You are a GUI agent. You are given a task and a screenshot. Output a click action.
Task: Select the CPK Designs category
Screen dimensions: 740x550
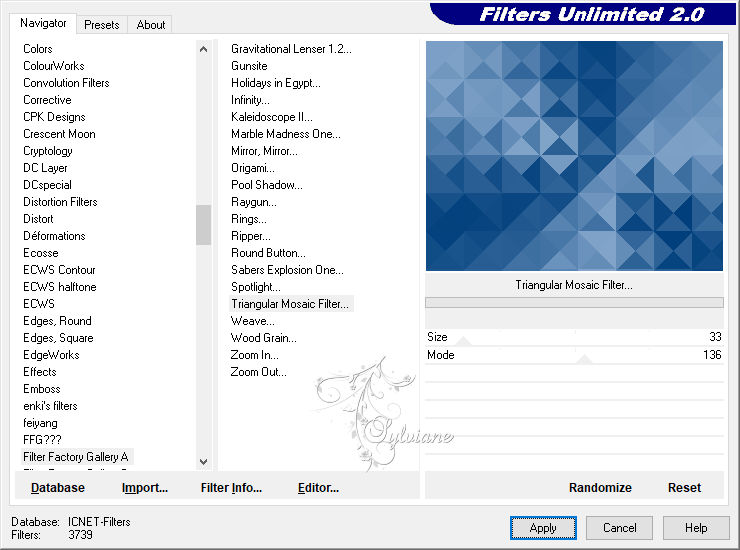[54, 117]
